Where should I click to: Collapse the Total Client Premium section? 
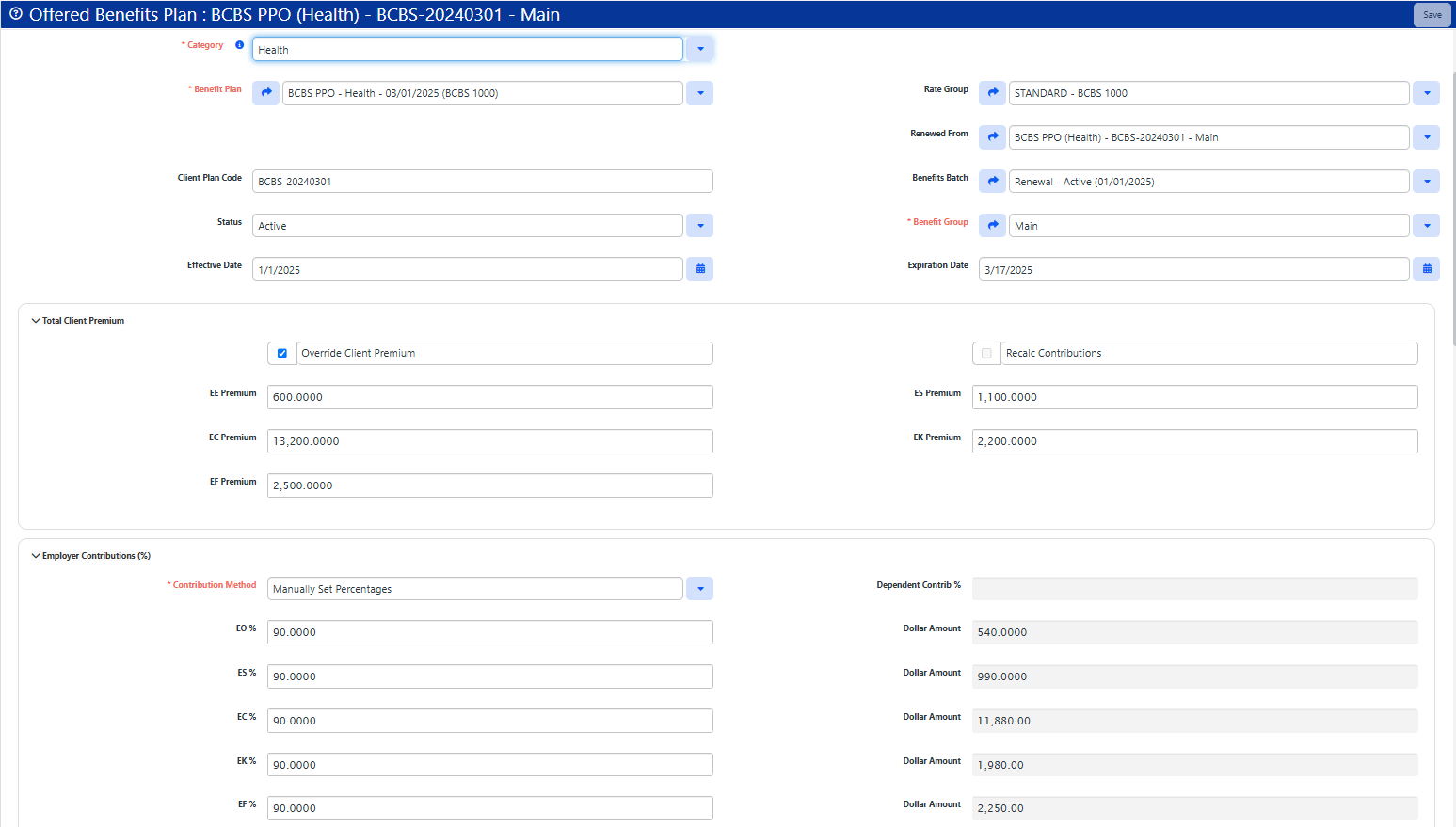34,320
